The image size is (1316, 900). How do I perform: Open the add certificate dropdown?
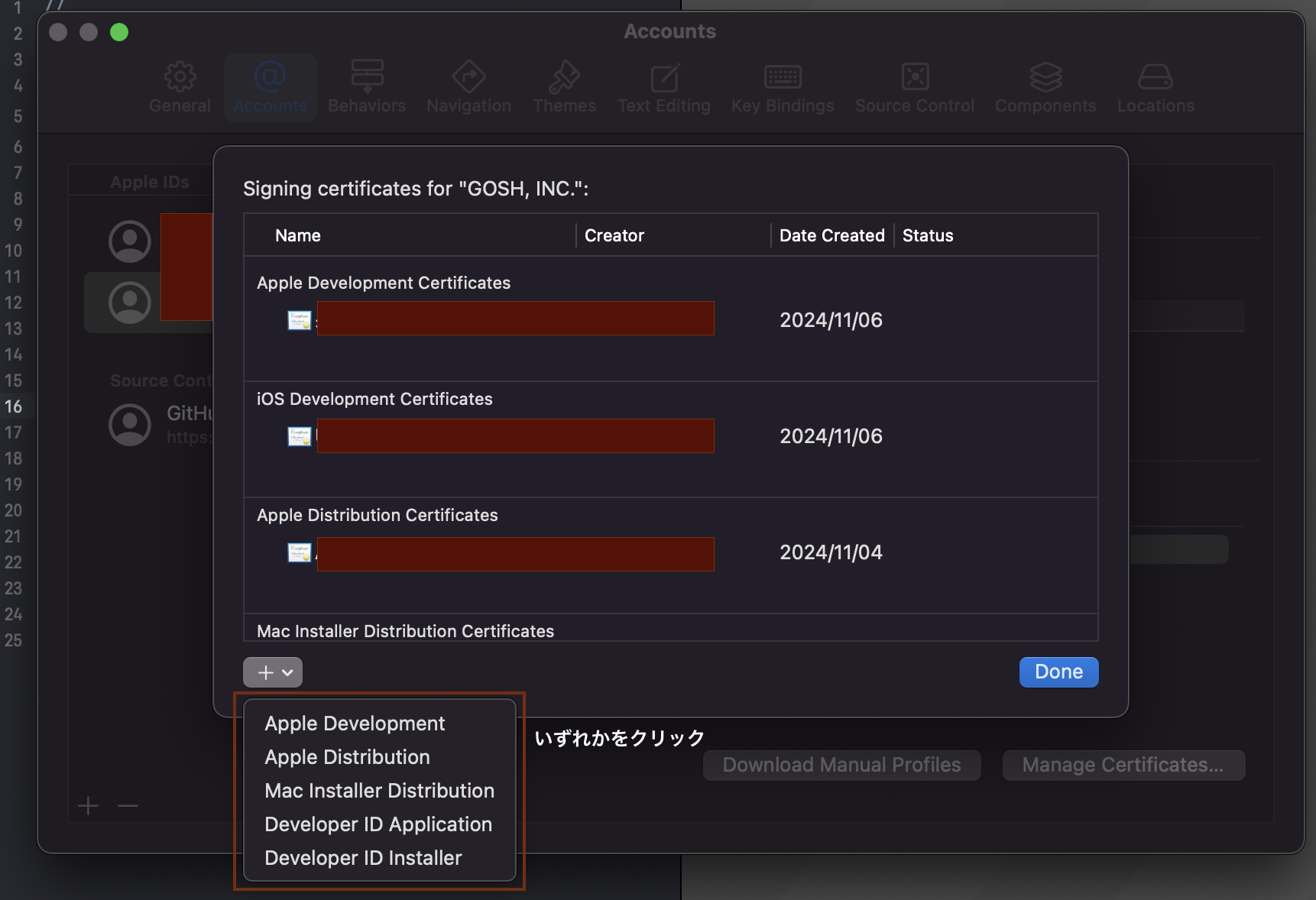click(x=272, y=672)
